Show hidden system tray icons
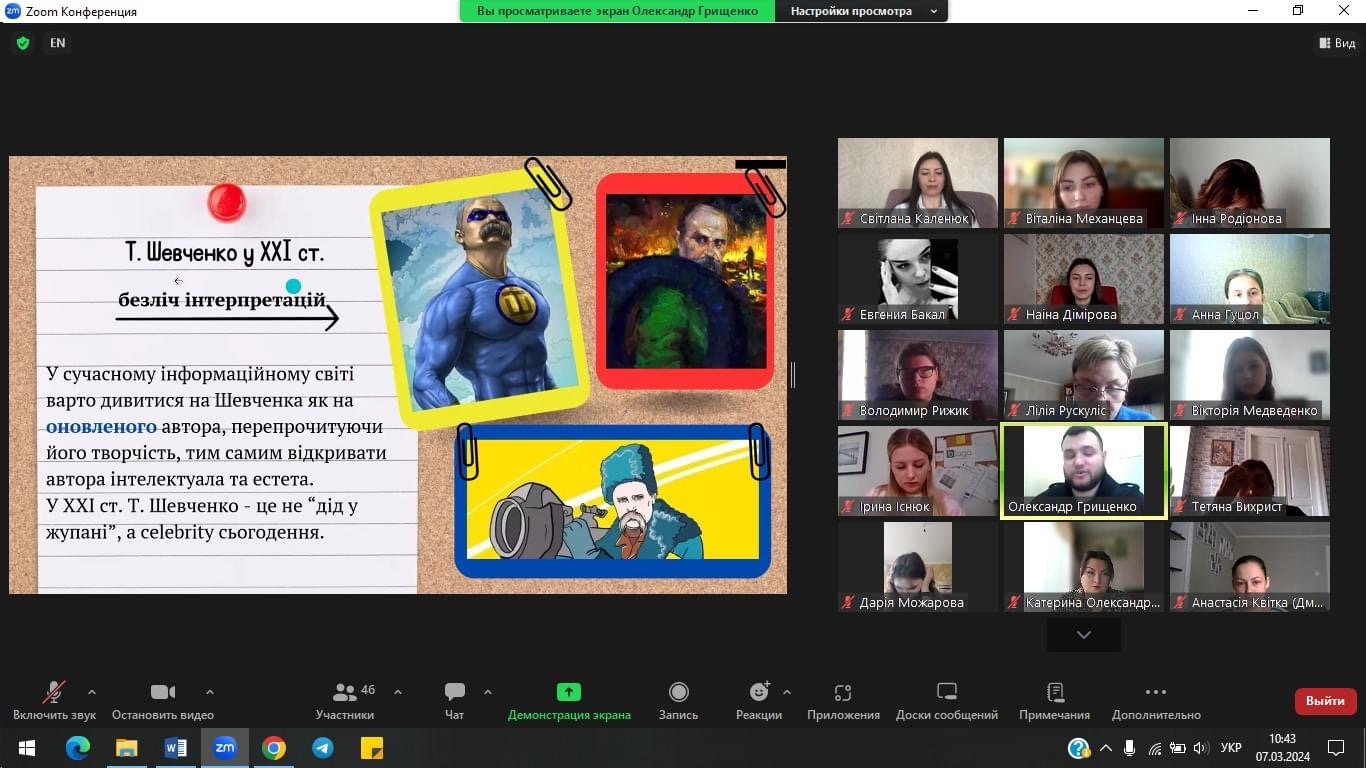The width and height of the screenshot is (1366, 768). point(1106,748)
